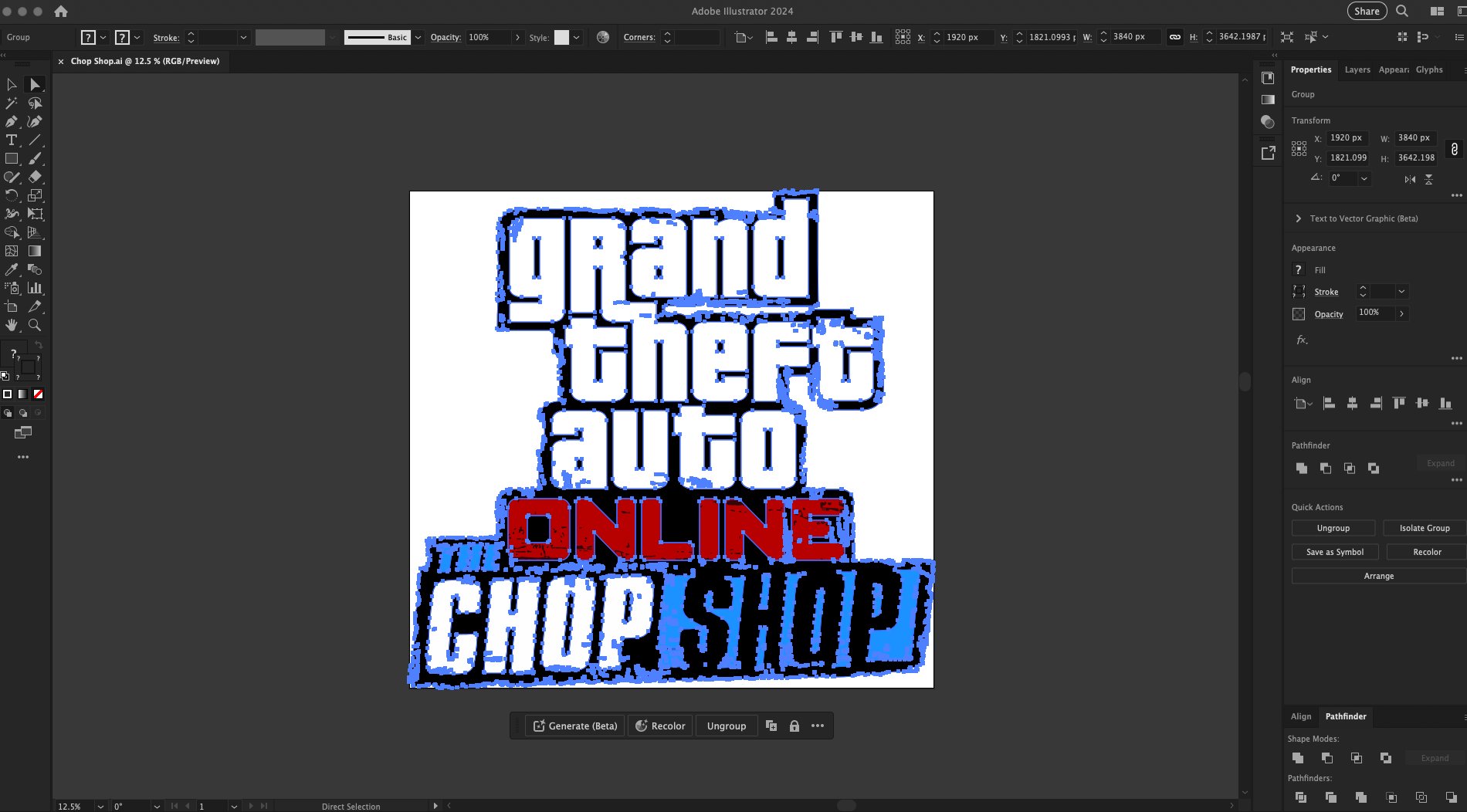1467x812 pixels.
Task: Select the Symbol Sprayer tool
Action: [12, 288]
